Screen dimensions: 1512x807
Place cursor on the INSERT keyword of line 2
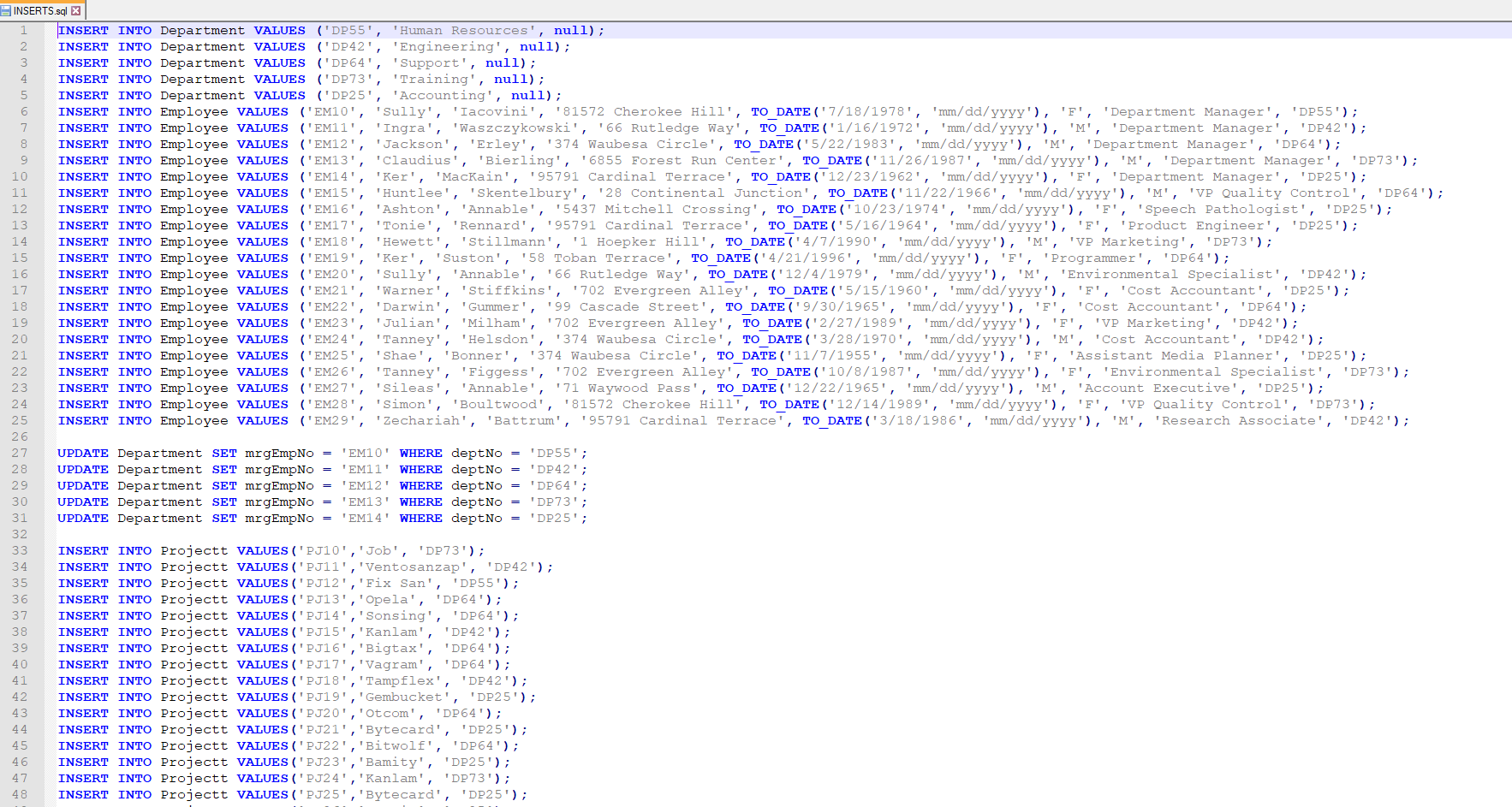click(x=83, y=46)
